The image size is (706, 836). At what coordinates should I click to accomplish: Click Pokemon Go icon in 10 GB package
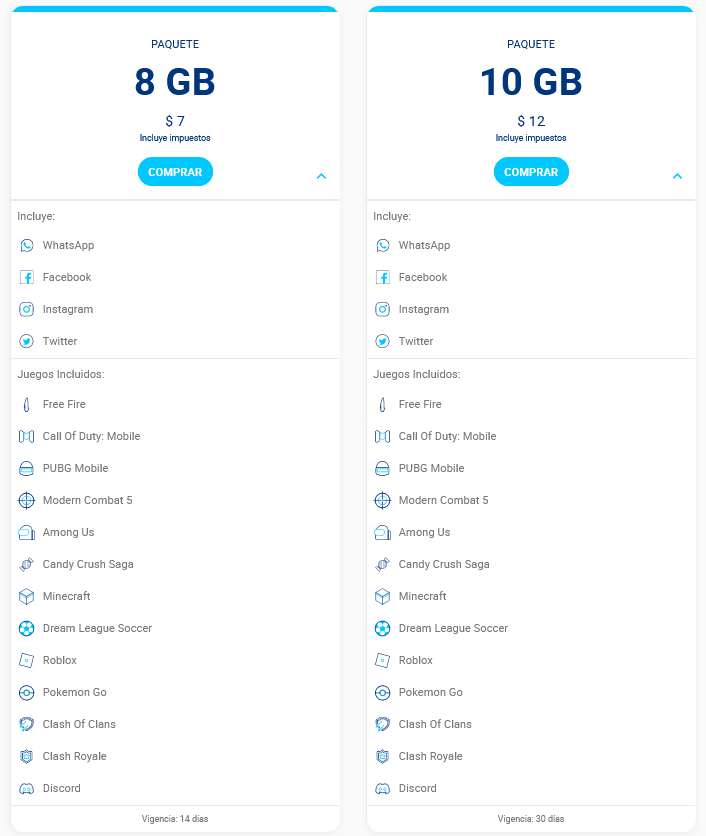(382, 692)
